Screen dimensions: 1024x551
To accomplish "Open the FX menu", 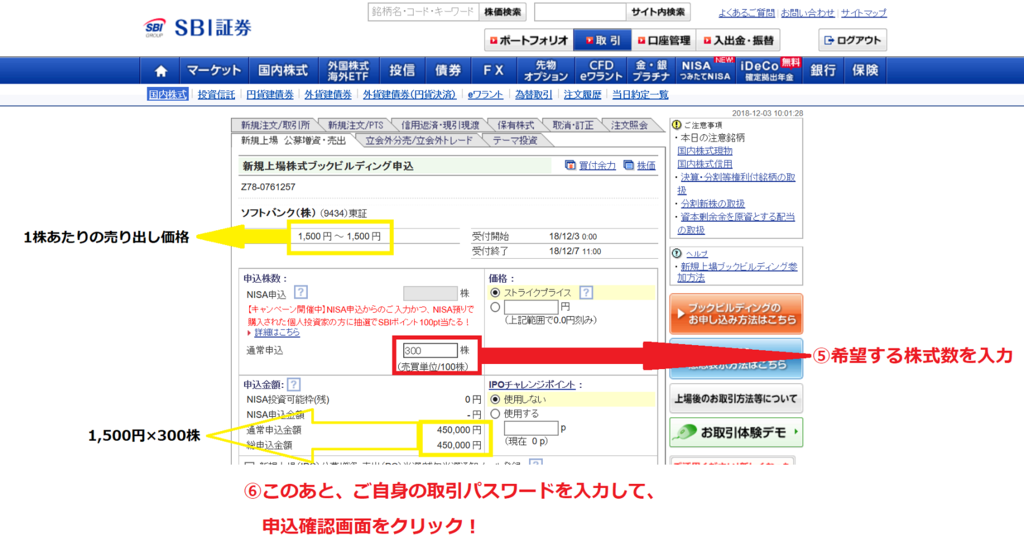I will tap(493, 71).
